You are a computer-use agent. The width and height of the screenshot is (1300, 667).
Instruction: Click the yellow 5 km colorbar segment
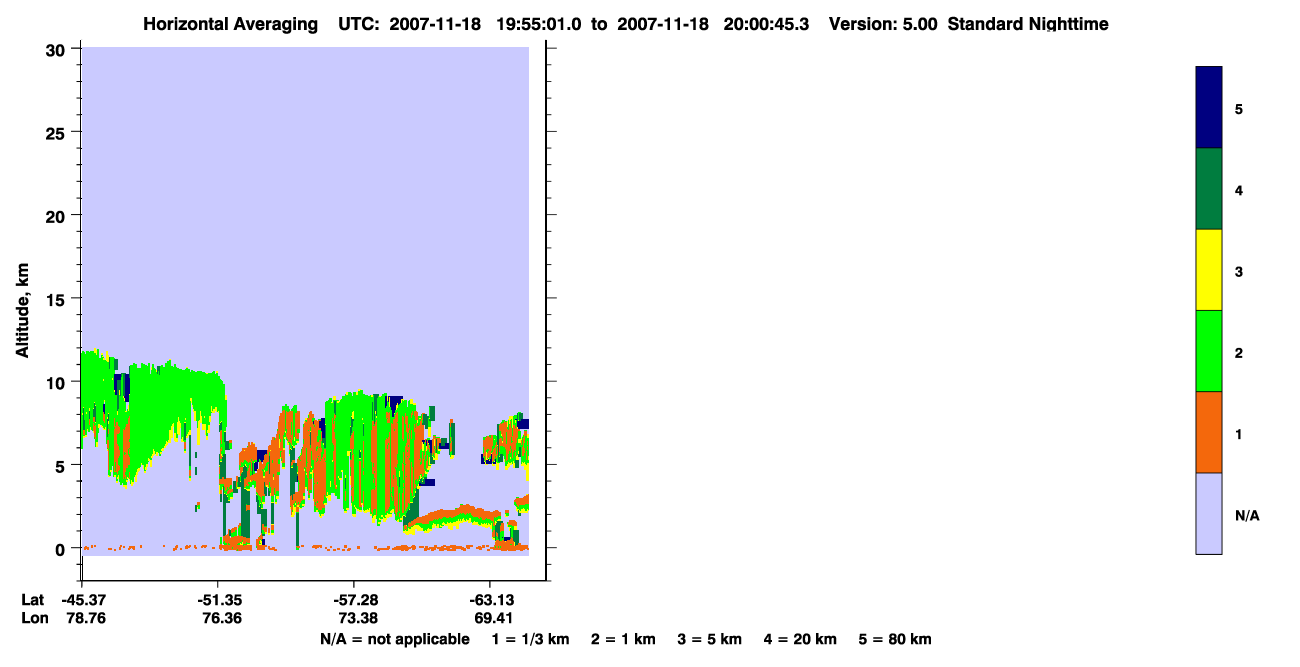tap(1208, 270)
